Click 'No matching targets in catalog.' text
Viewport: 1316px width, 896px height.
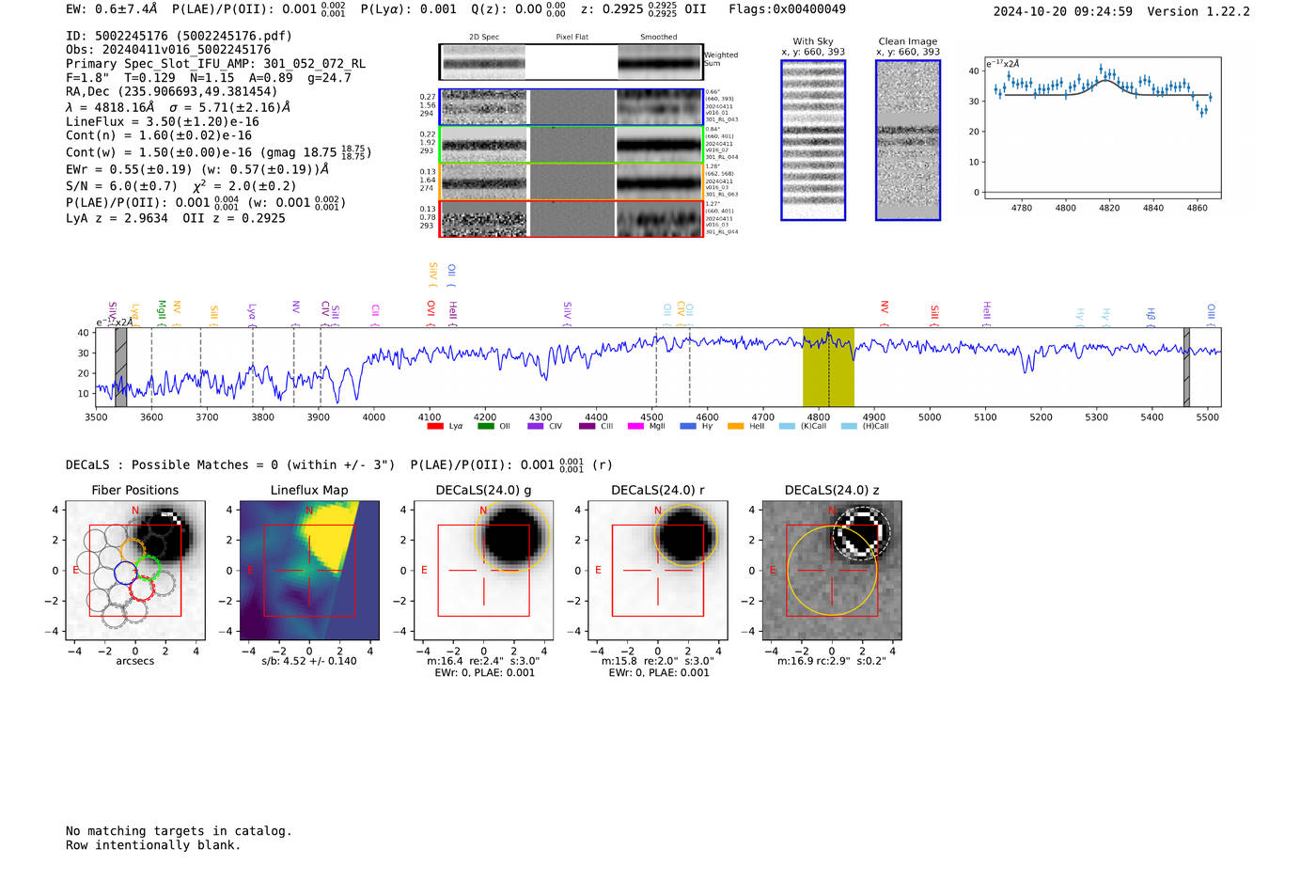tap(179, 831)
